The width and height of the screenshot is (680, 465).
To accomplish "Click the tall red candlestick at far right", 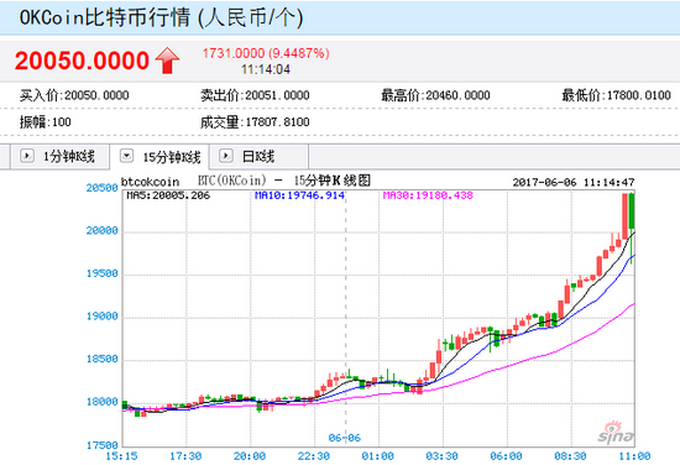I will [625, 216].
